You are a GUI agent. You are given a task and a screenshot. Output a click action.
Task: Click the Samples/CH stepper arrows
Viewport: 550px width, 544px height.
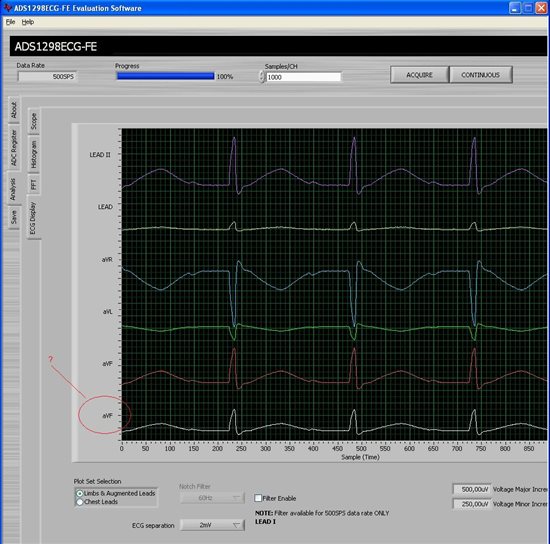[x=262, y=77]
